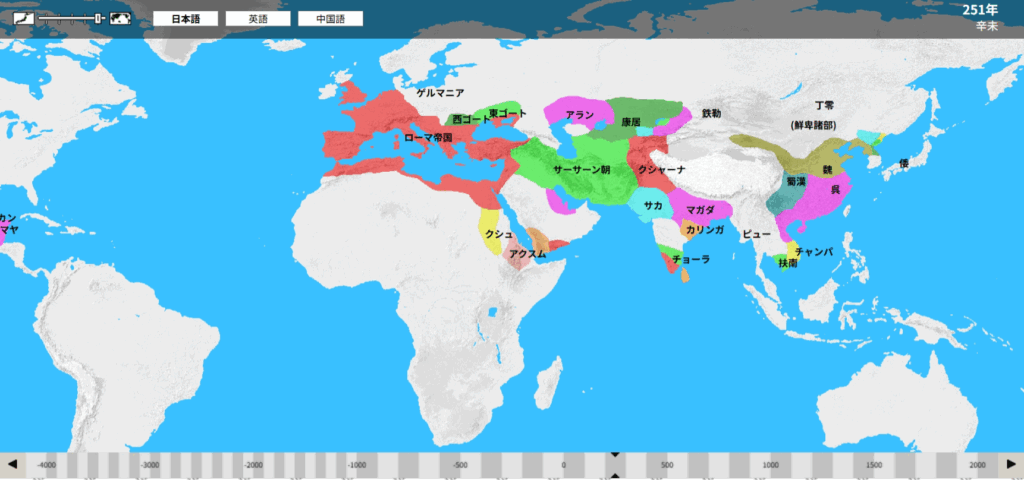Switch language to 中国語
The height and width of the screenshot is (480, 1024).
[x=330, y=19]
